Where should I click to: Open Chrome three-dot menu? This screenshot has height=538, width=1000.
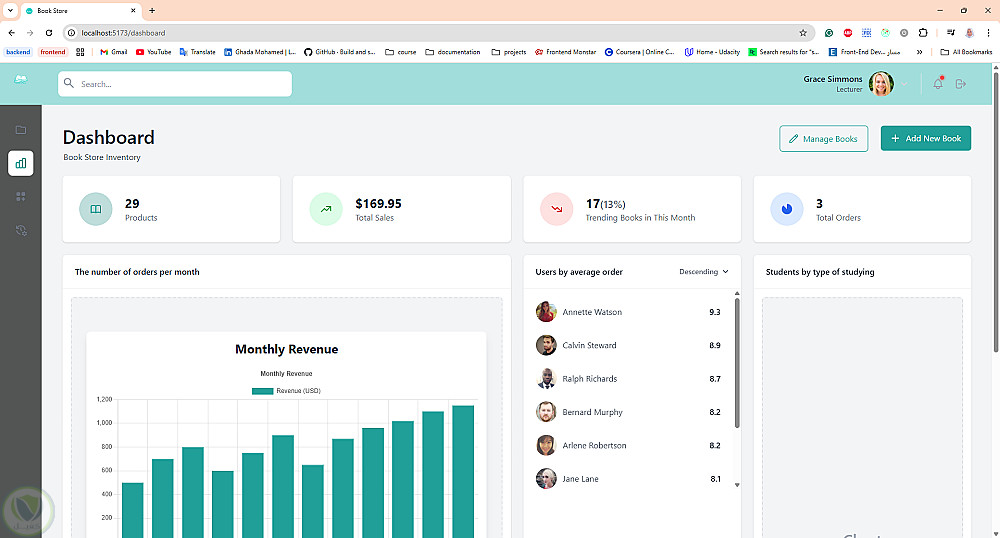(989, 33)
